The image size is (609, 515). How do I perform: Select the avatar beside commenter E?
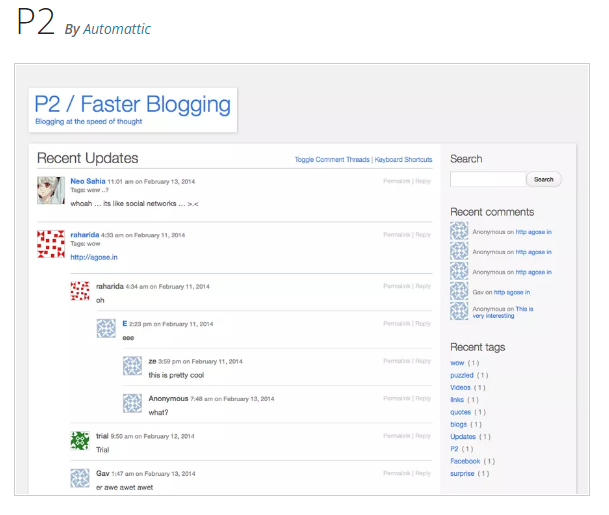106,329
